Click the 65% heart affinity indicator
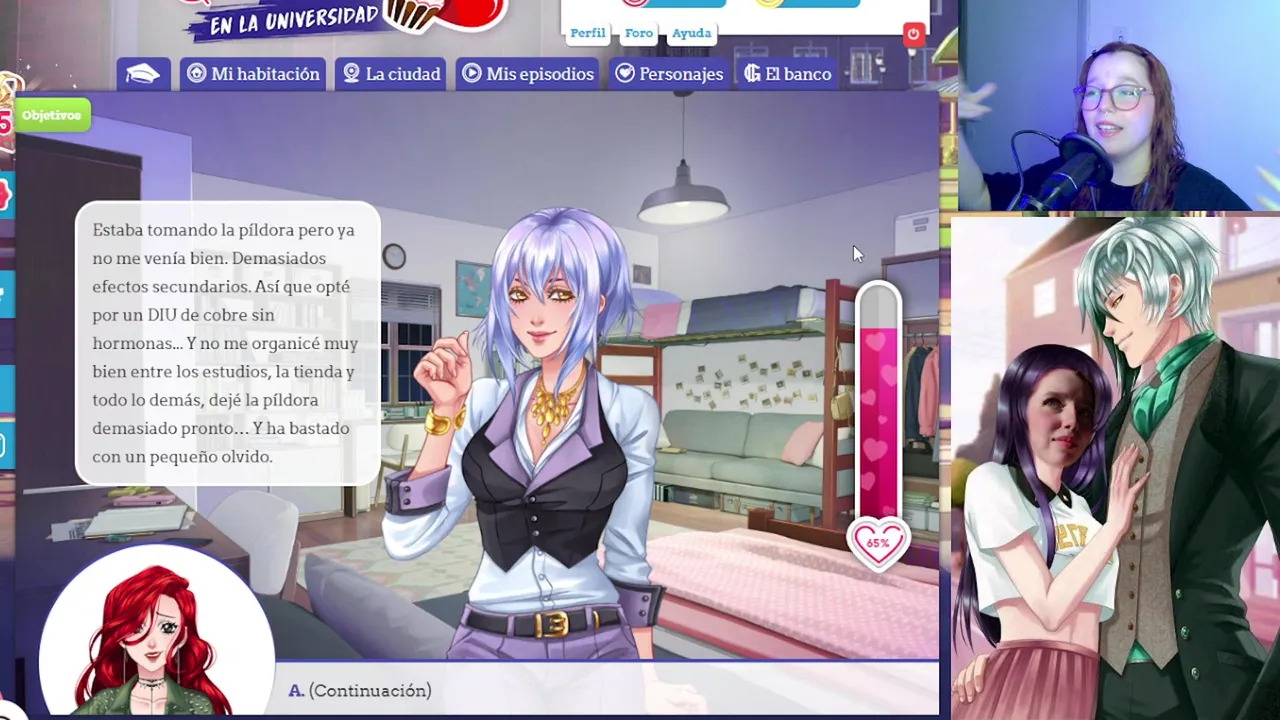Image resolution: width=1280 pixels, height=720 pixels. (877, 542)
